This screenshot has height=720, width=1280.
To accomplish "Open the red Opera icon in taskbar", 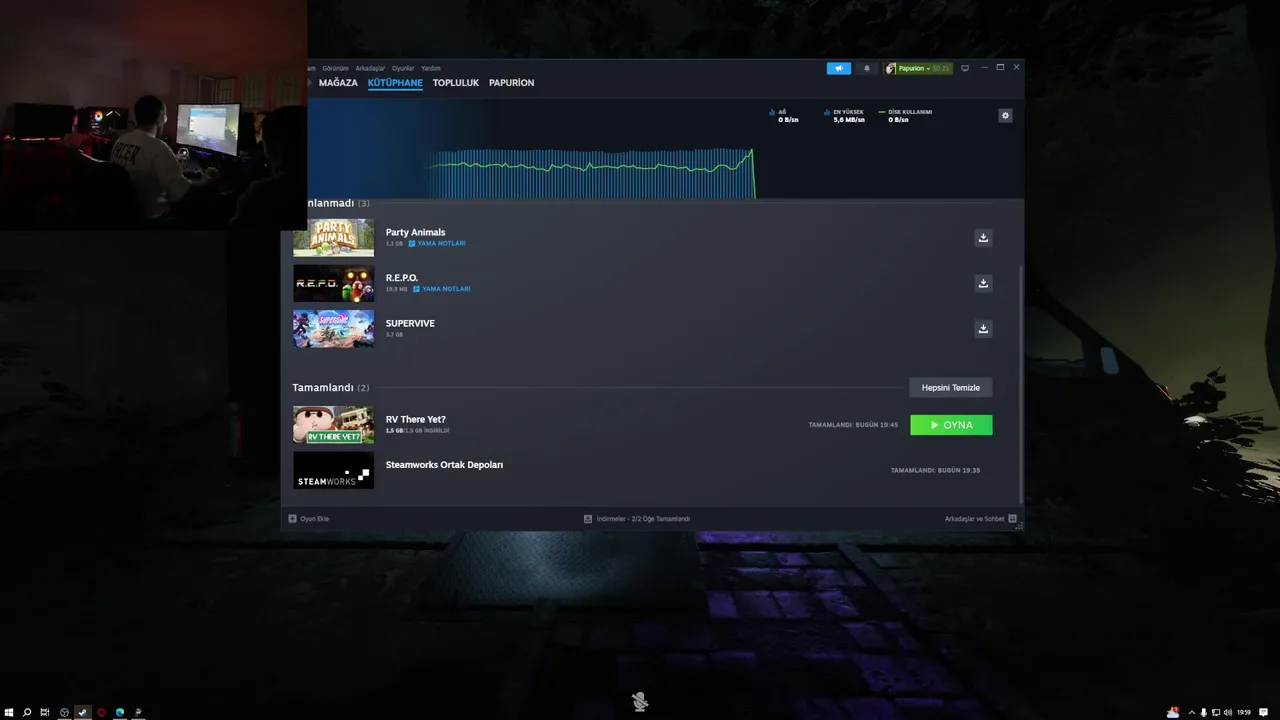I will point(101,712).
